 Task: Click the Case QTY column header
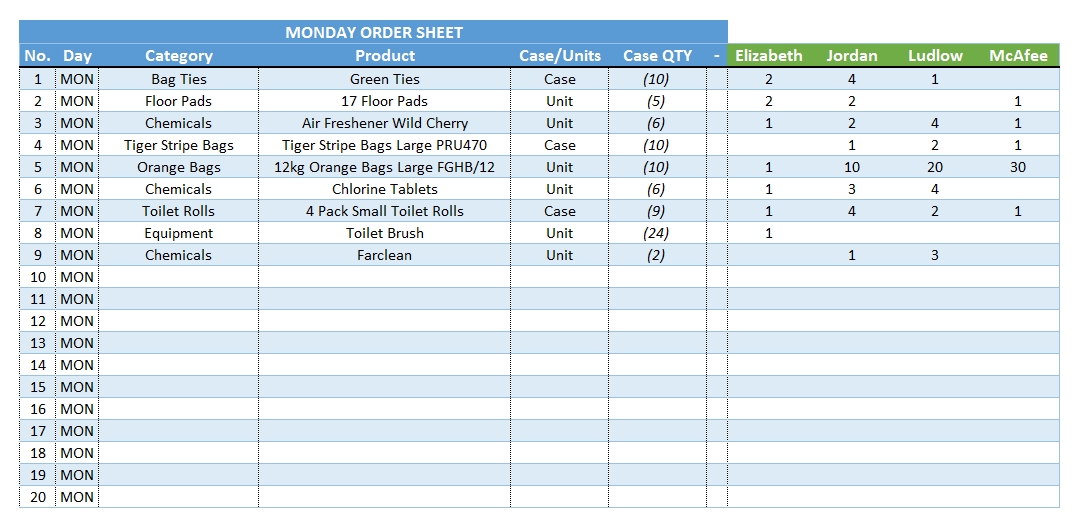pos(657,56)
